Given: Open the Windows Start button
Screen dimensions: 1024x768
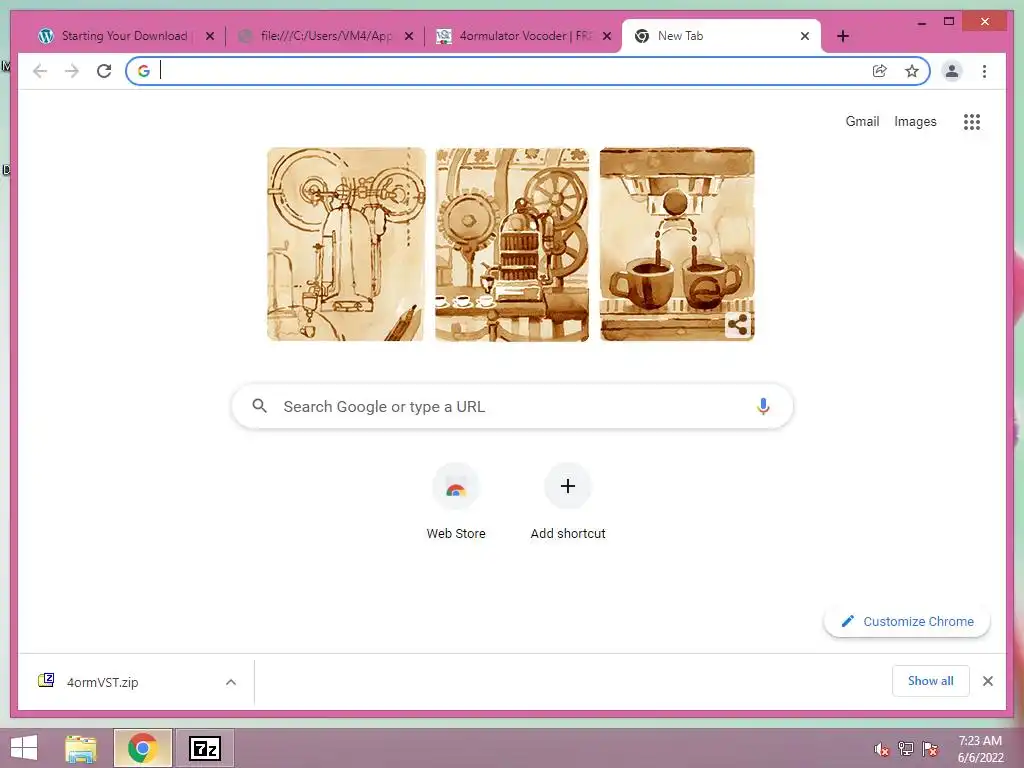Looking at the screenshot, I should pos(24,748).
